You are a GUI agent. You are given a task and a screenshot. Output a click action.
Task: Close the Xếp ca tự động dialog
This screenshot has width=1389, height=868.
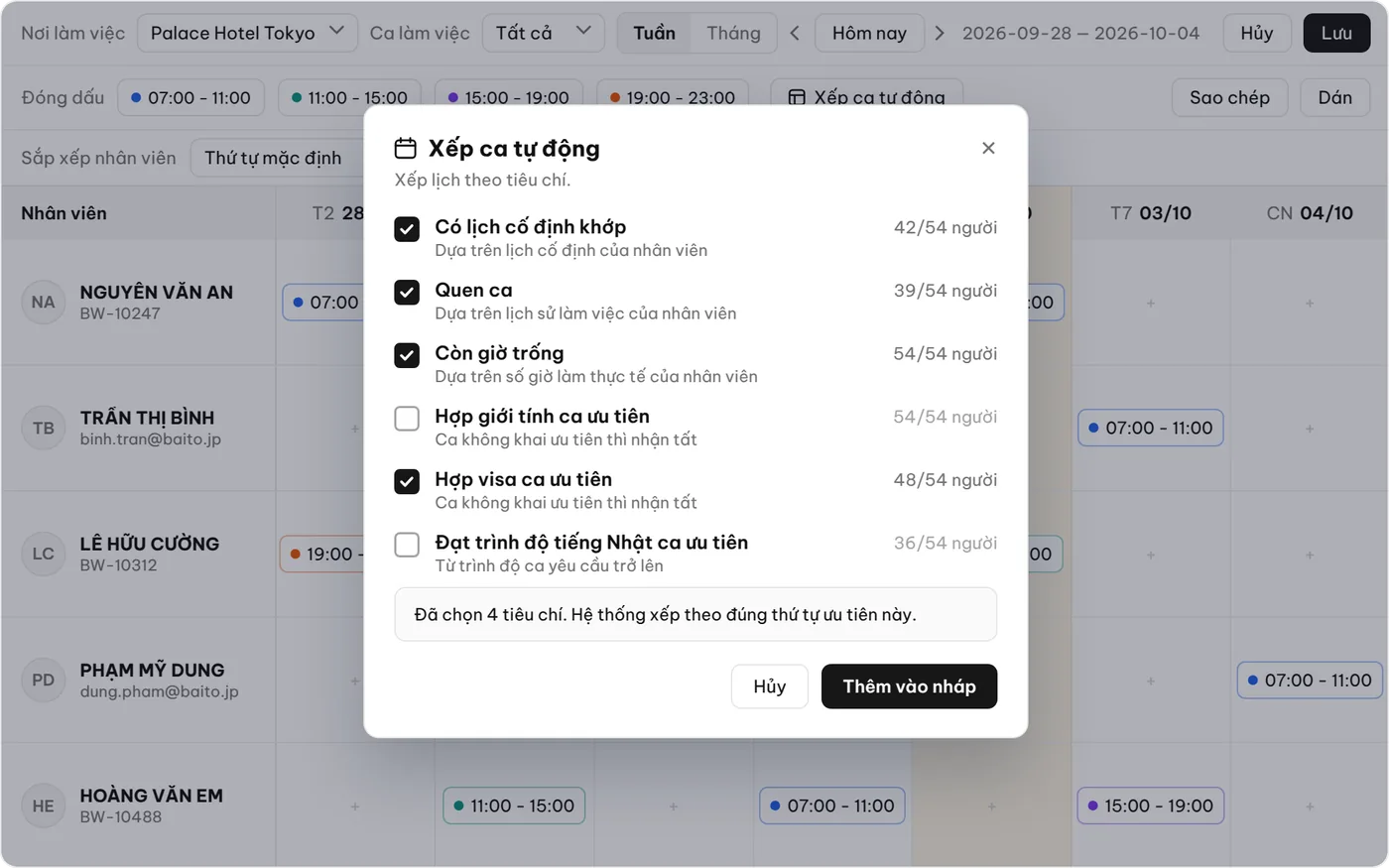point(988,148)
